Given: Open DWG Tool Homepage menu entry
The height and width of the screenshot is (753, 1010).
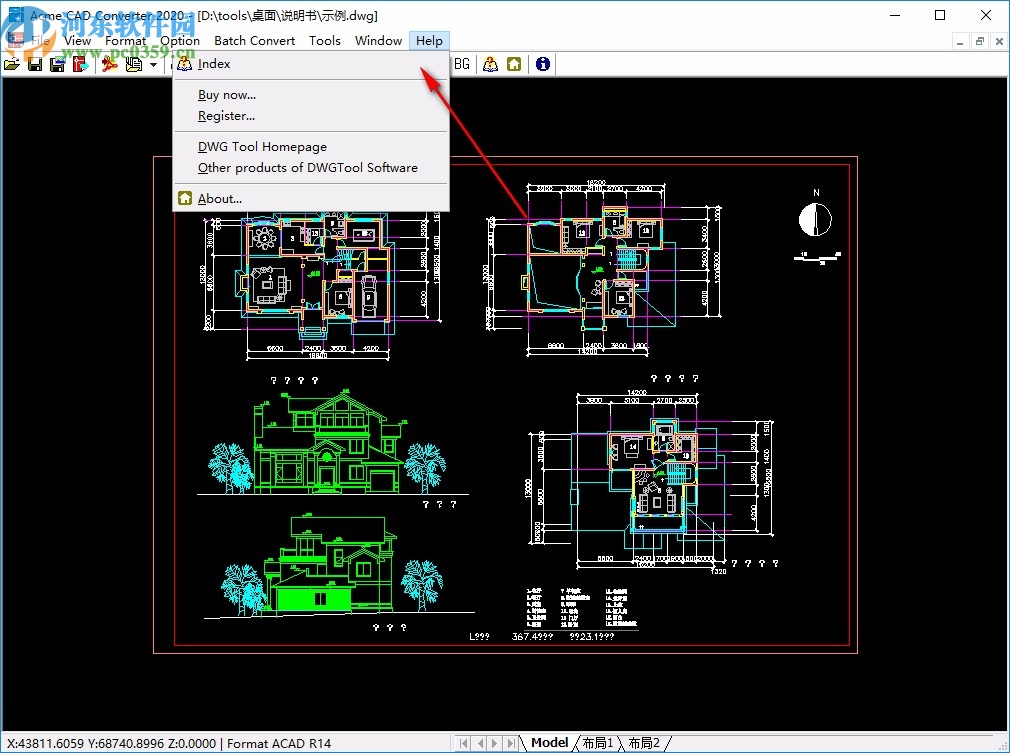Looking at the screenshot, I should pyautogui.click(x=311, y=147).
